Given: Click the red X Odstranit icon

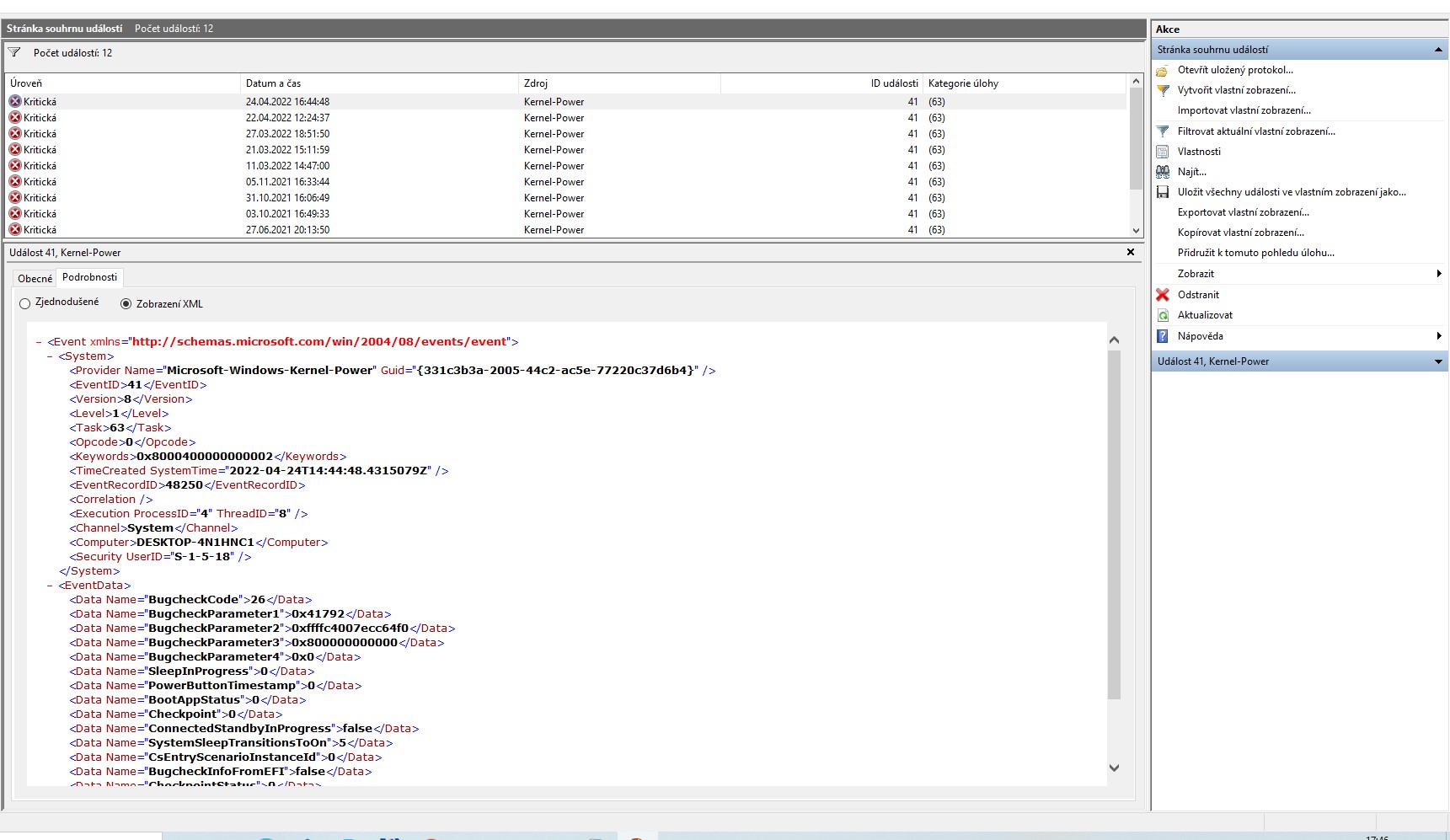Looking at the screenshot, I should (x=1163, y=295).
